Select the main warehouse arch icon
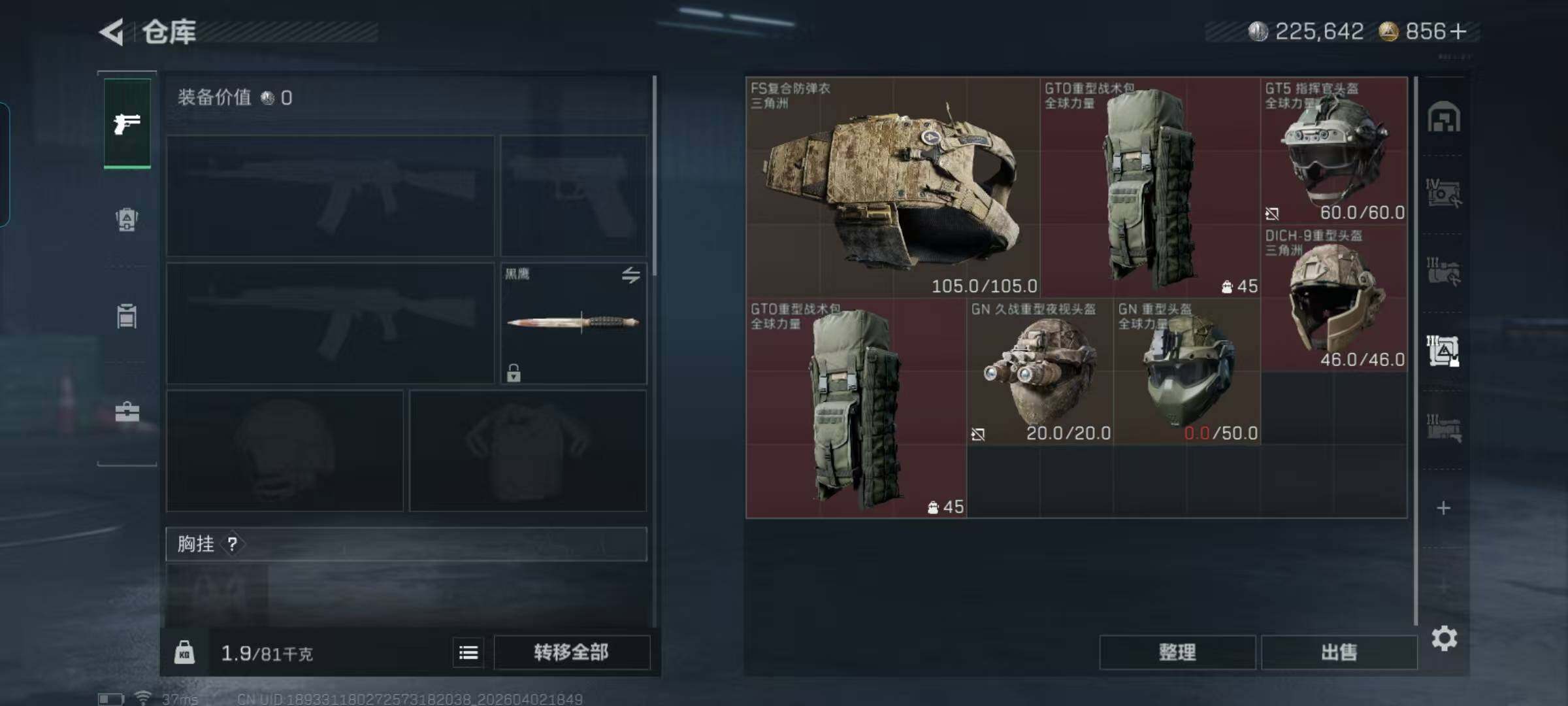The width and height of the screenshot is (1568, 706). 1444,118
